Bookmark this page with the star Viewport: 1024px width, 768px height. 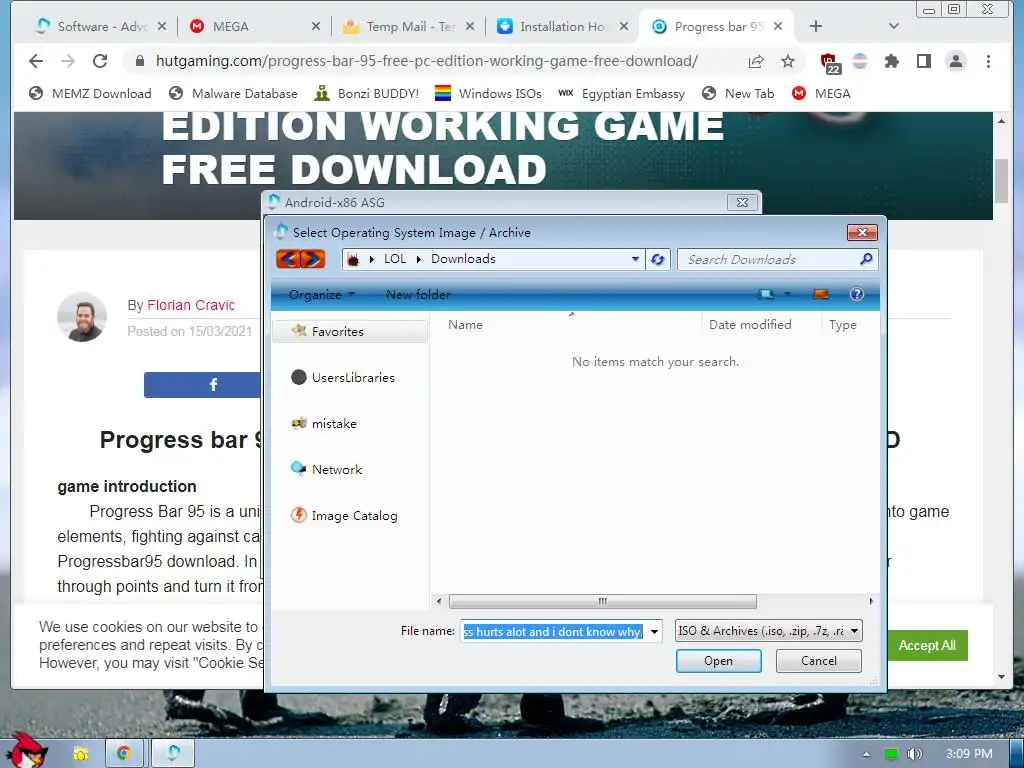point(788,61)
